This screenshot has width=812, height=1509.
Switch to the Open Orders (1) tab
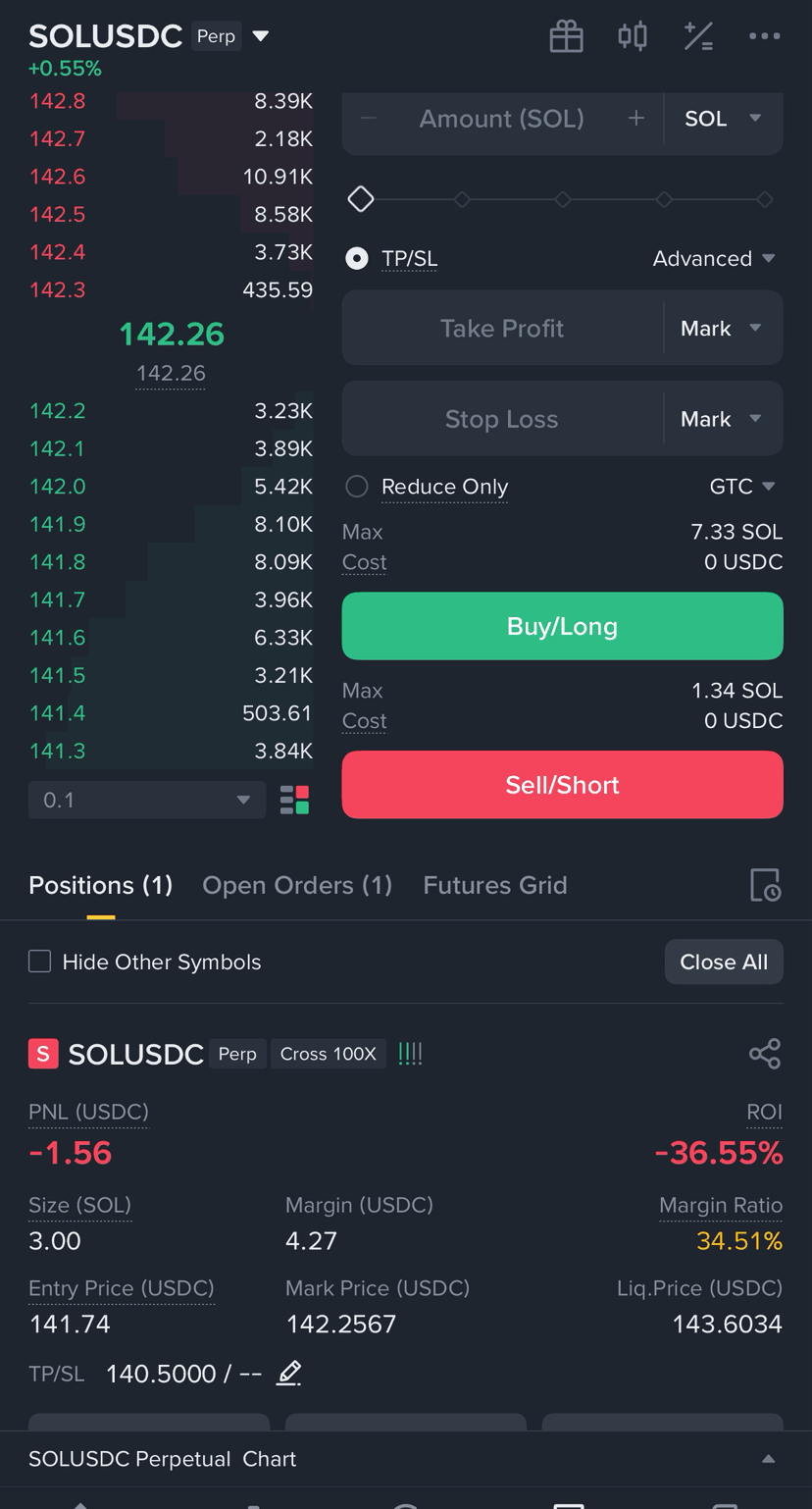[x=297, y=885]
